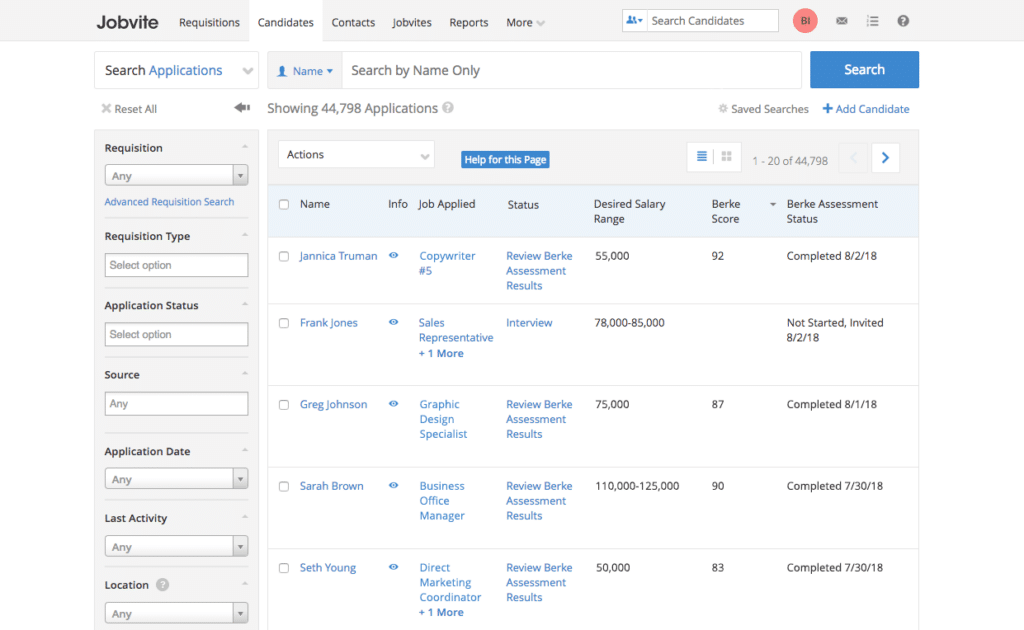Image resolution: width=1024 pixels, height=630 pixels.
Task: Click the blue Search button
Action: [x=864, y=70]
